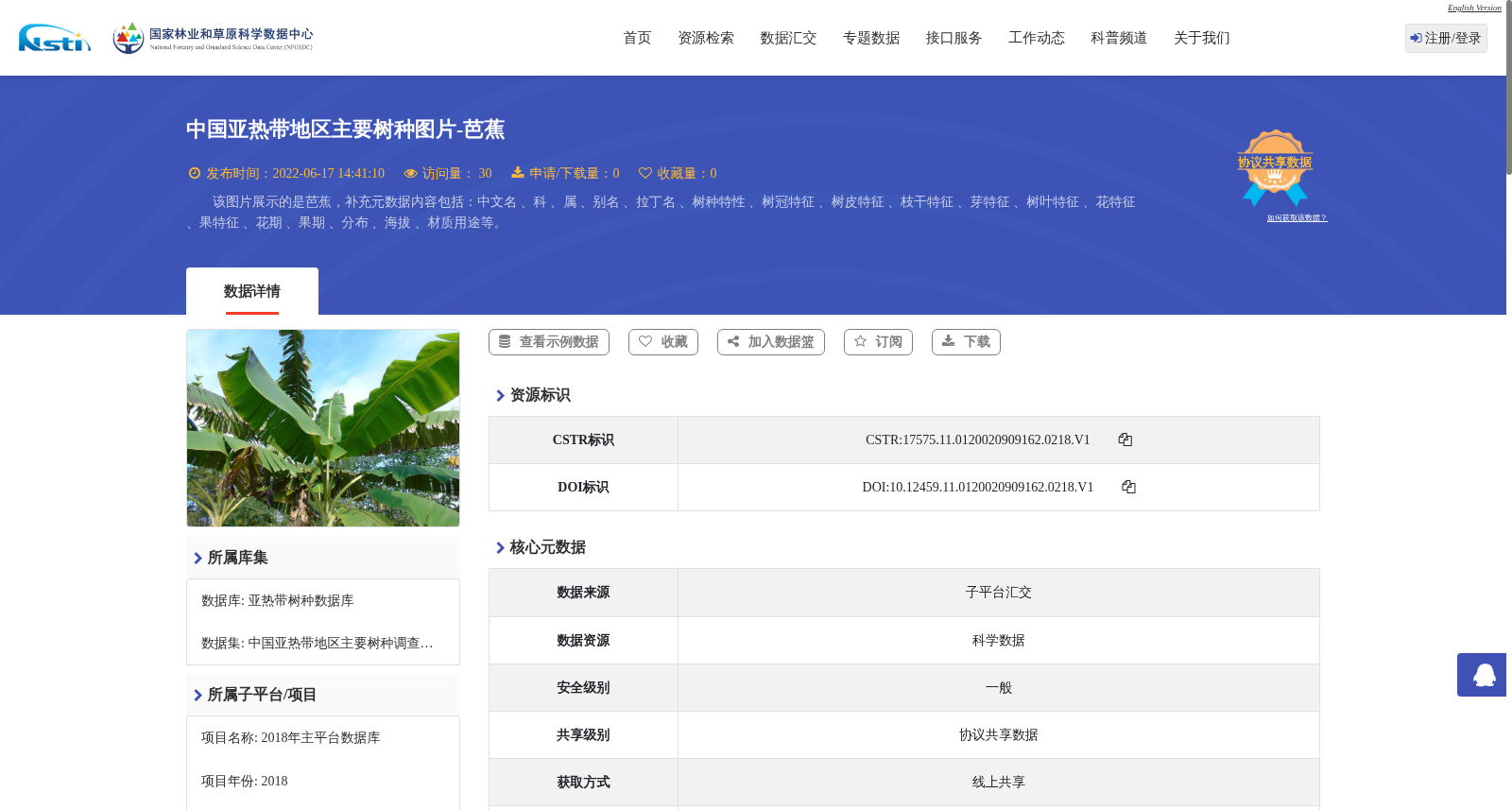Click 数据集: 中国亚热带地区主要树种调查… entry
The width and height of the screenshot is (1512, 810).
(x=318, y=644)
